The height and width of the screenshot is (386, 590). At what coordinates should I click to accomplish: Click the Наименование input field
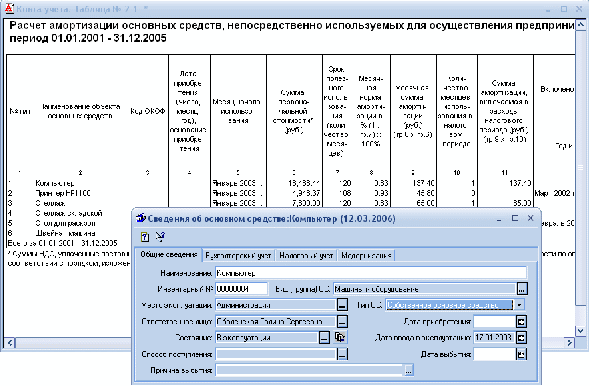[x=371, y=273]
